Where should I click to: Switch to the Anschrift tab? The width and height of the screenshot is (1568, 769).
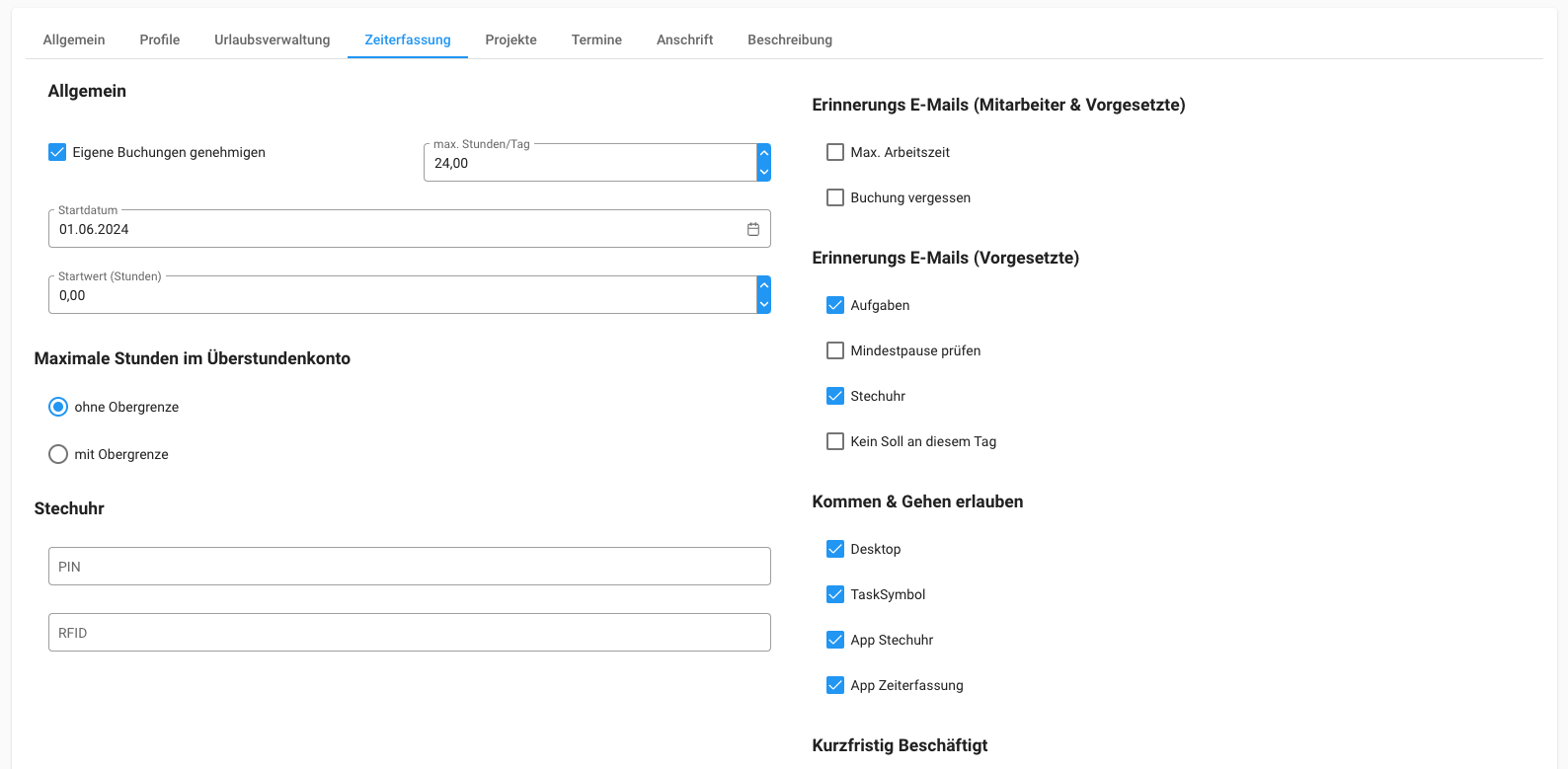685,39
